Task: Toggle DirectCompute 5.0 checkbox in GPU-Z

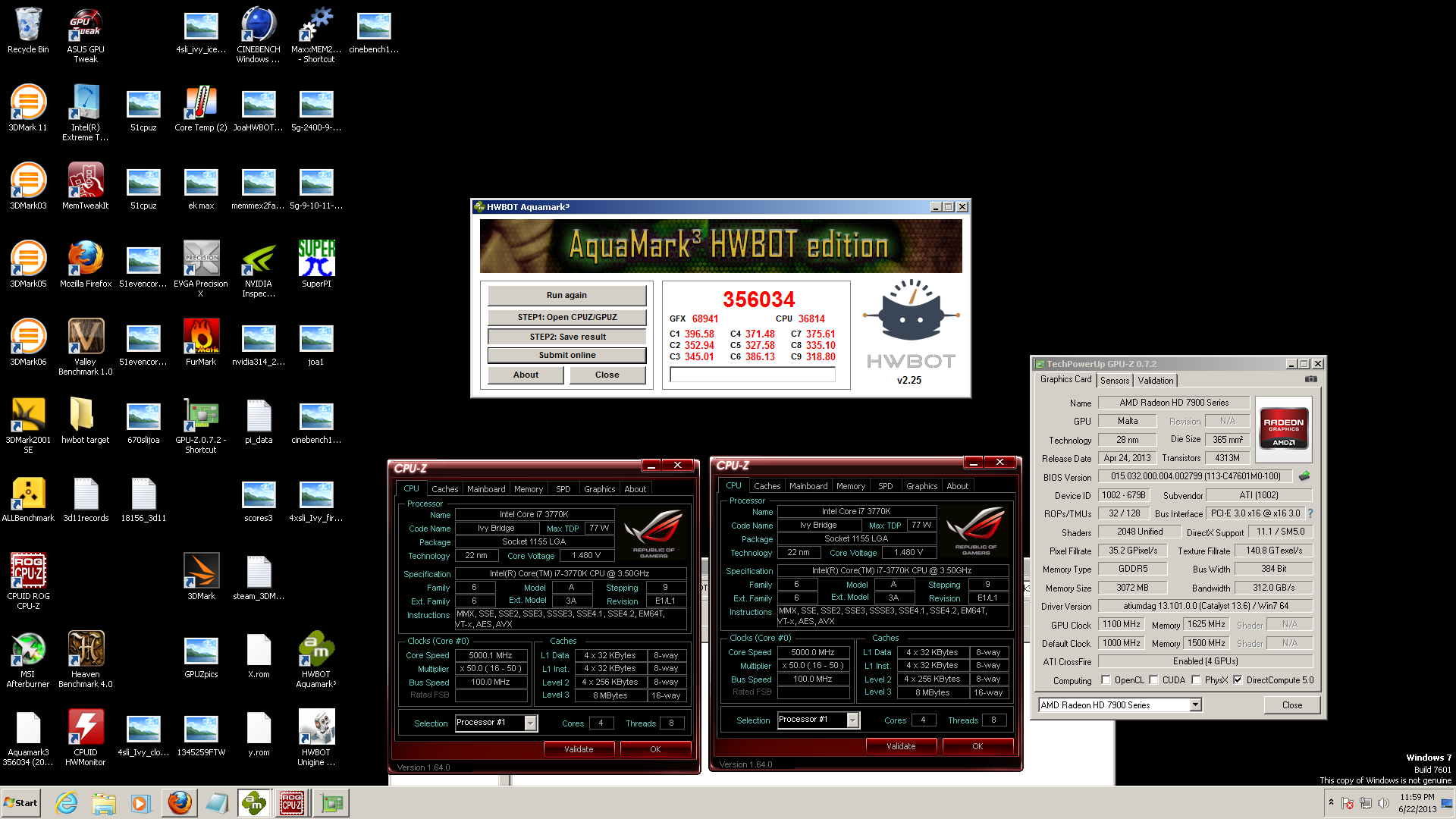Action: [x=1238, y=680]
